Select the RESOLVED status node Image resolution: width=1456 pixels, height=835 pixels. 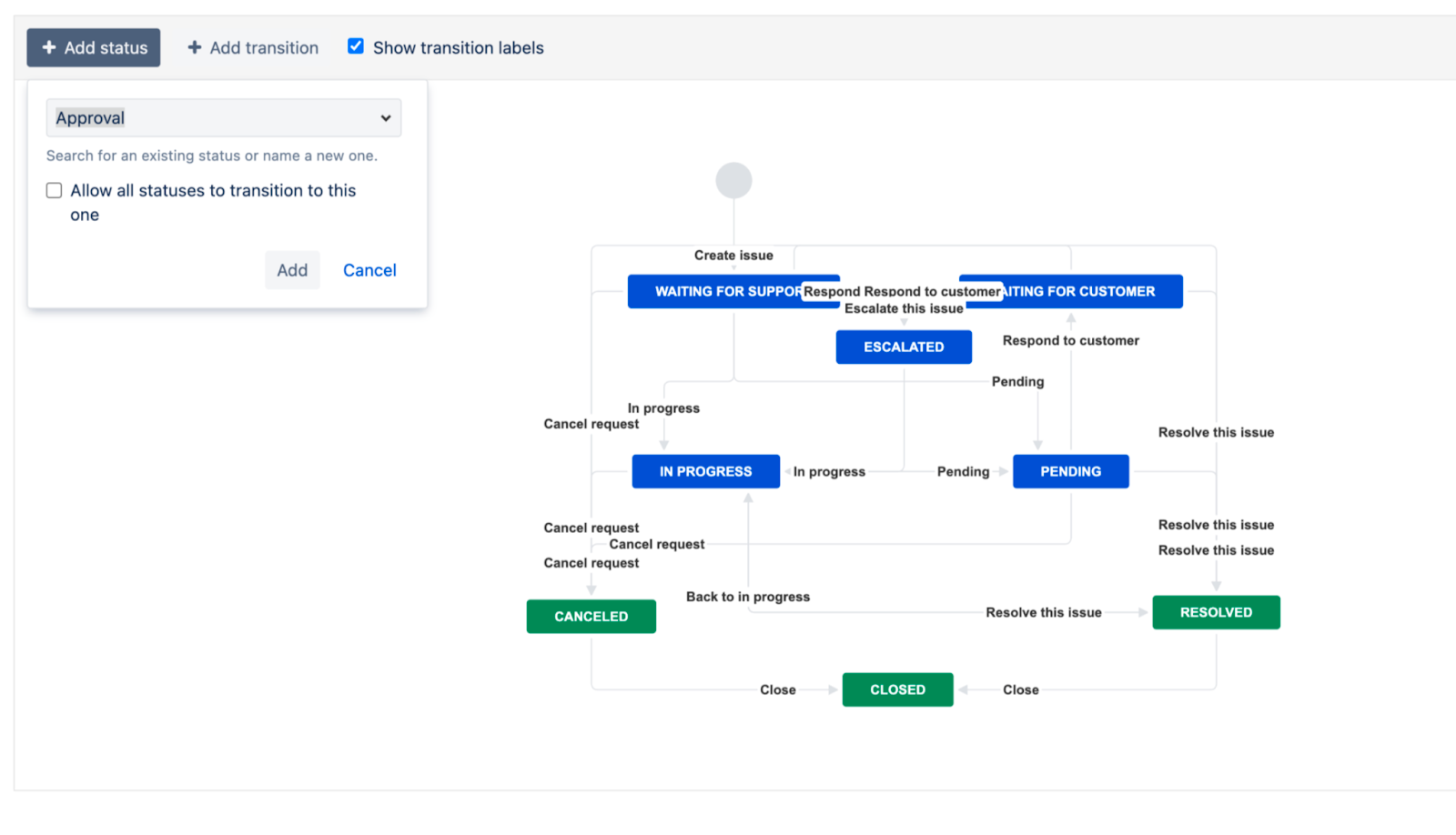coord(1216,612)
